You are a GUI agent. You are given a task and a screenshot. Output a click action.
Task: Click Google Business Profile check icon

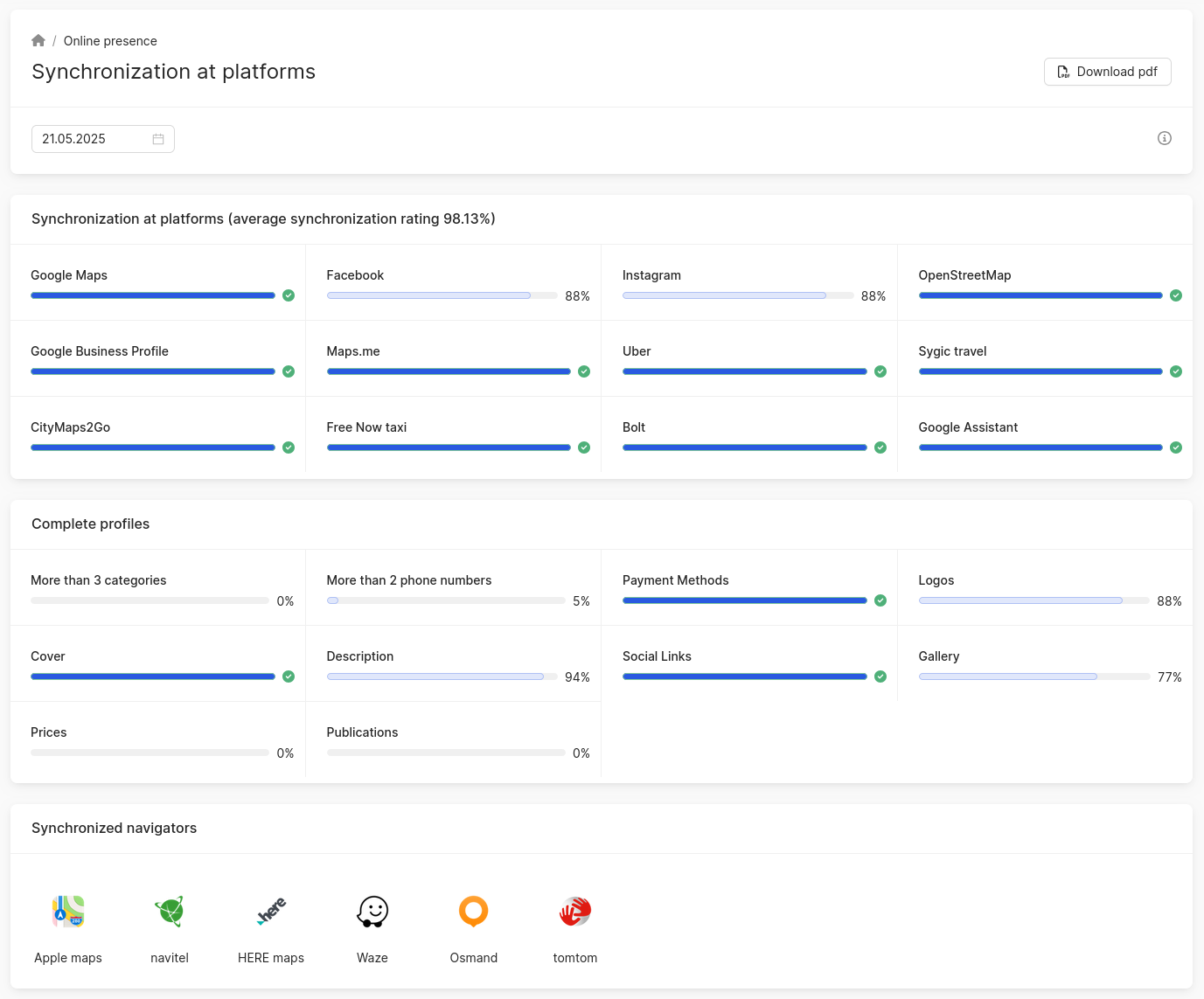point(289,371)
